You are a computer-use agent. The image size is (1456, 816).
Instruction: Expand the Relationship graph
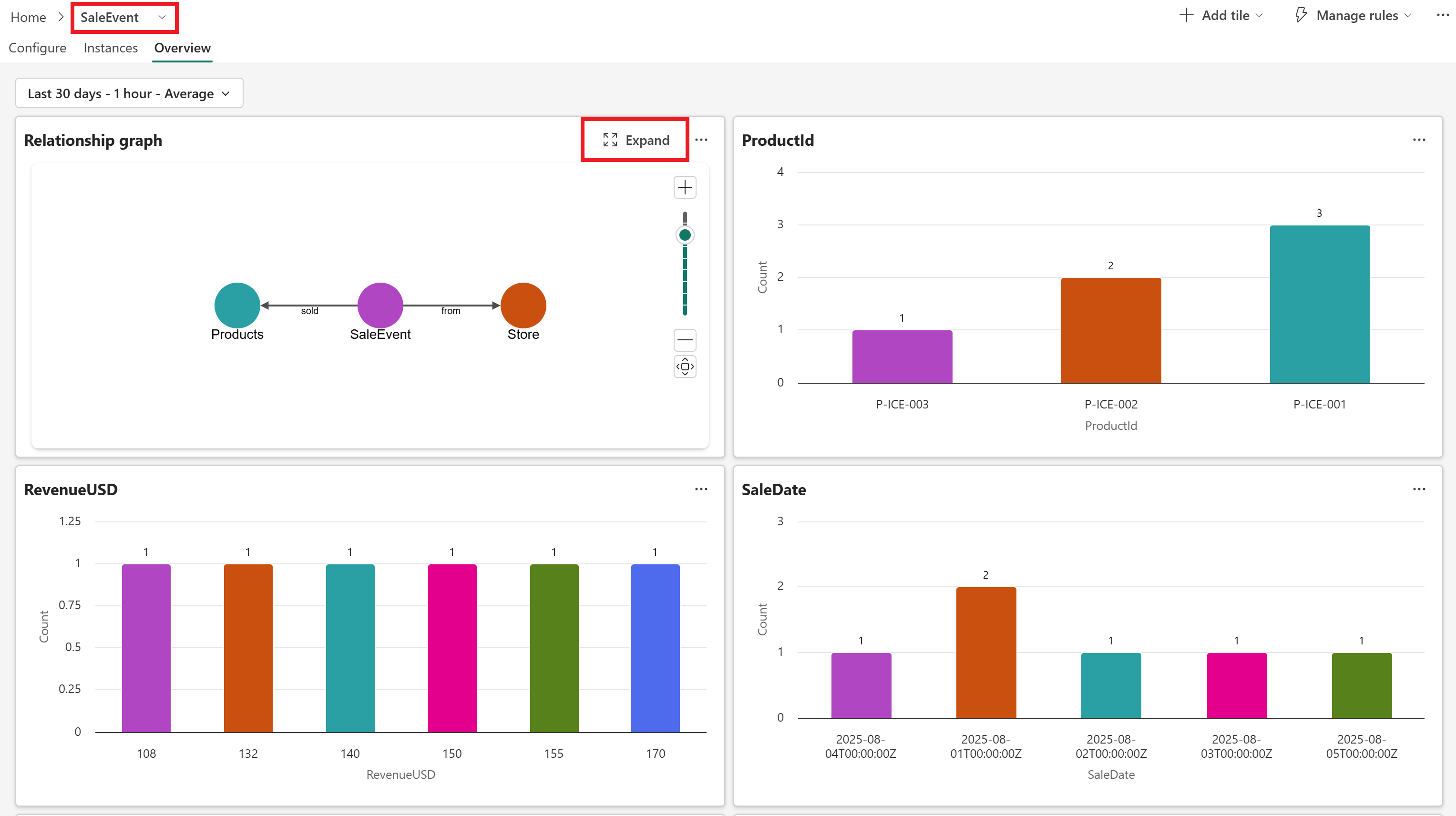636,140
